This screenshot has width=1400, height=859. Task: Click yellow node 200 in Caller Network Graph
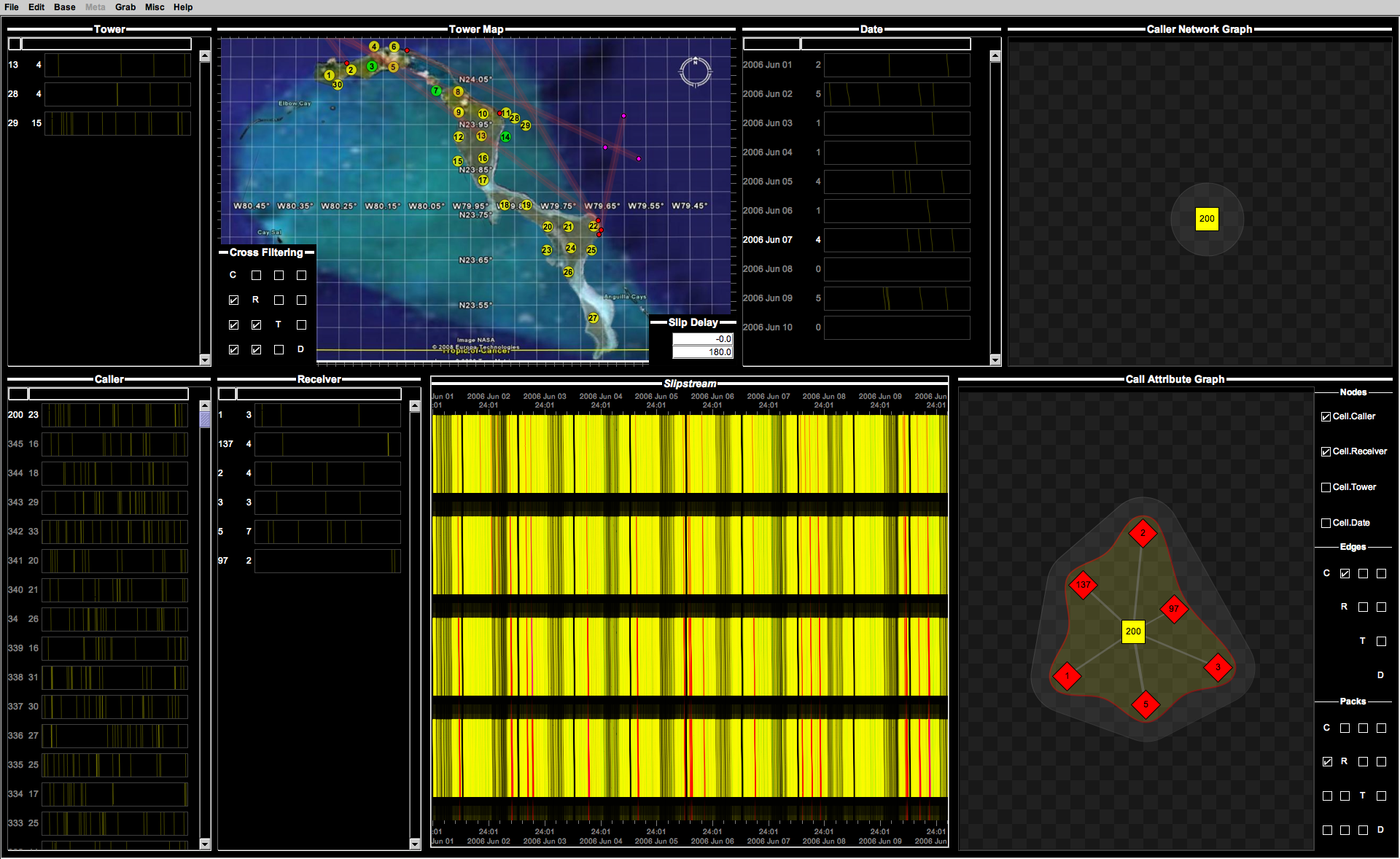click(1207, 219)
